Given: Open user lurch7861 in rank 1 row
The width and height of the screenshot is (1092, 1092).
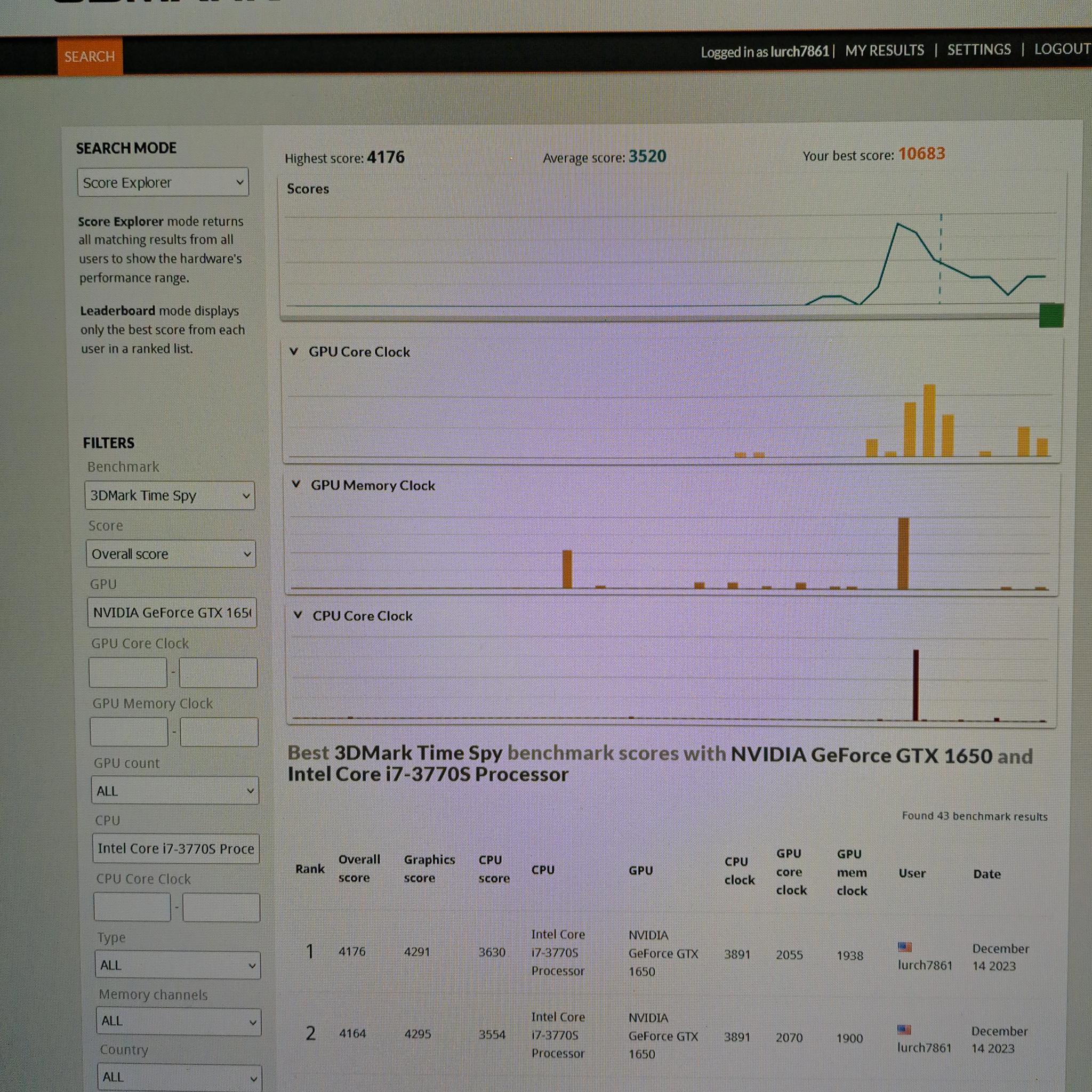Looking at the screenshot, I should (x=925, y=965).
